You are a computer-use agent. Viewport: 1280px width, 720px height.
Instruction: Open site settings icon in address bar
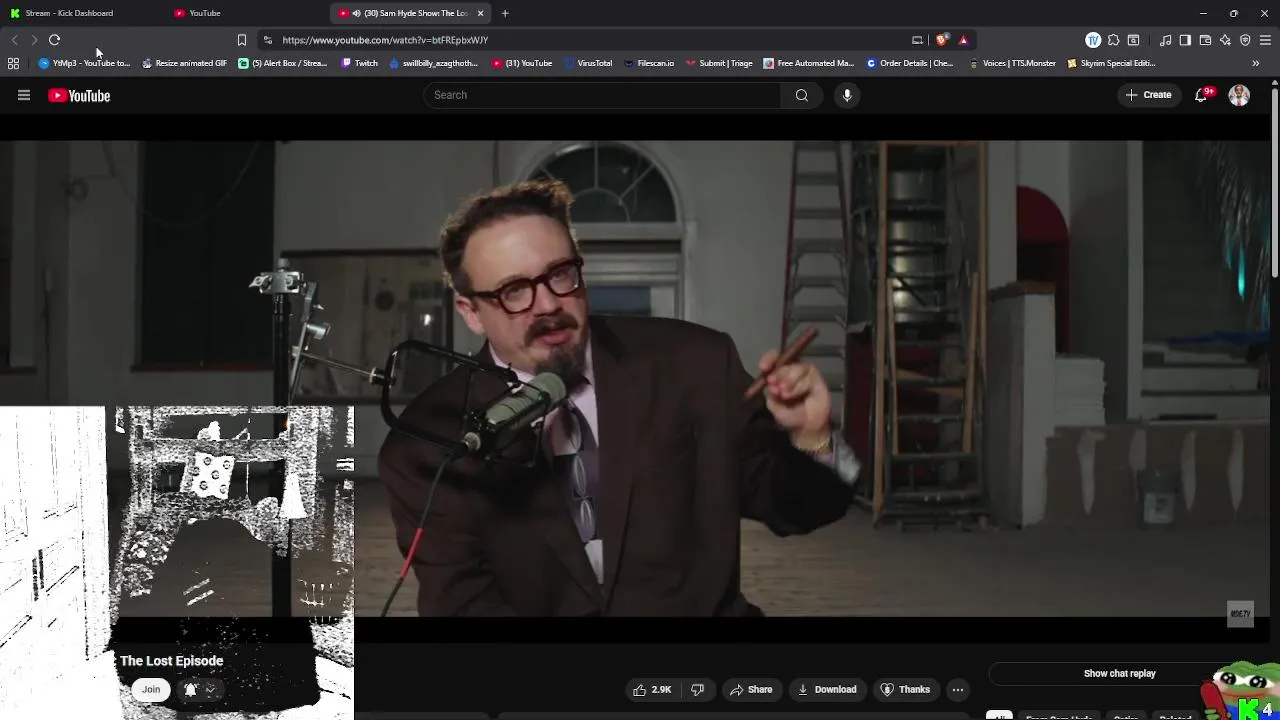(x=267, y=40)
